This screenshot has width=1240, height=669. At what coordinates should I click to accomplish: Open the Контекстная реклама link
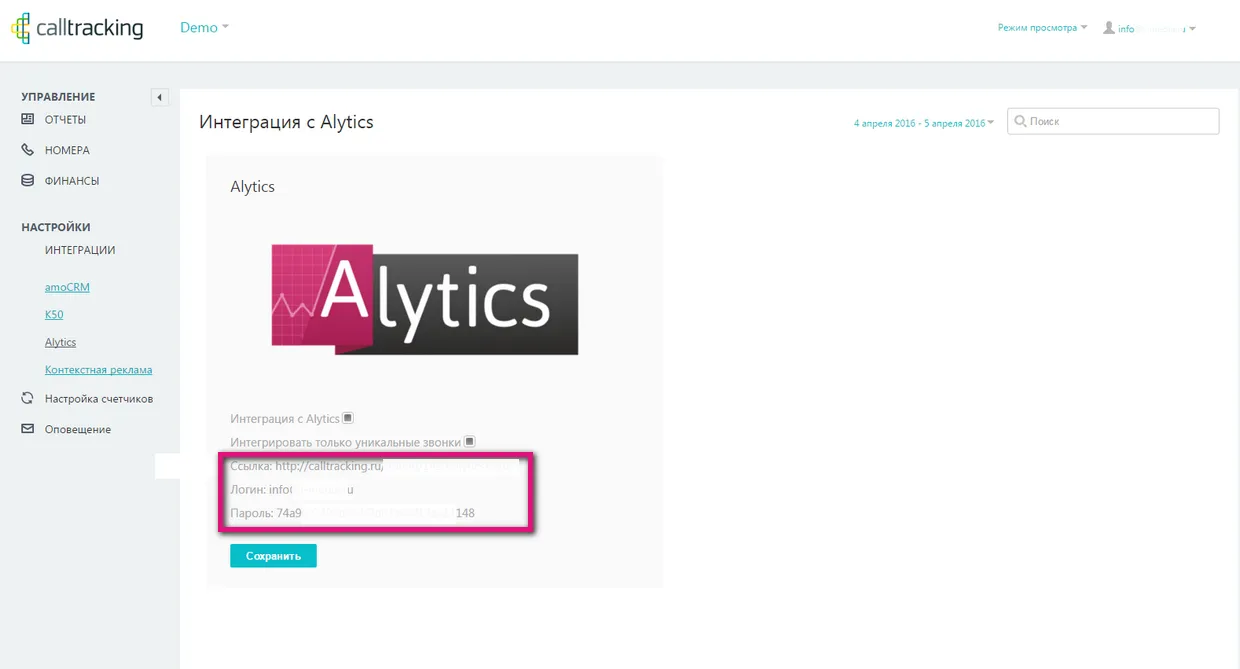tap(98, 370)
